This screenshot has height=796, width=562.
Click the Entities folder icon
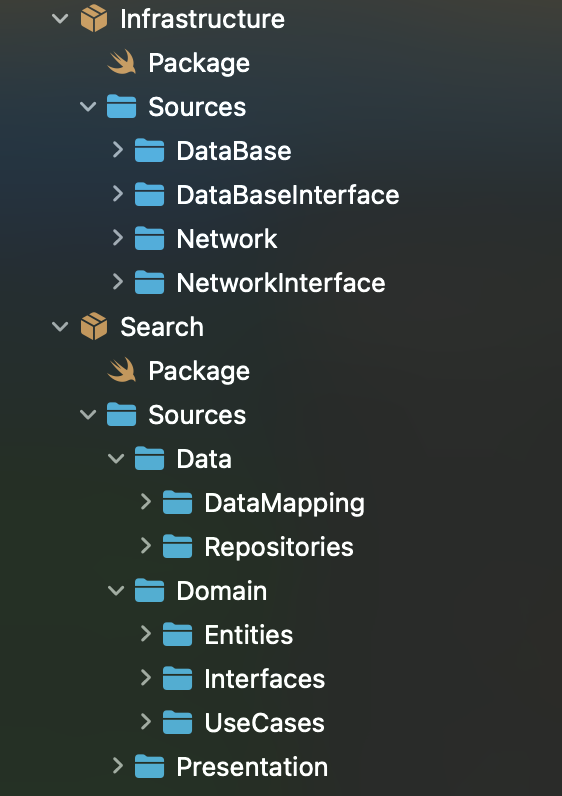click(178, 635)
